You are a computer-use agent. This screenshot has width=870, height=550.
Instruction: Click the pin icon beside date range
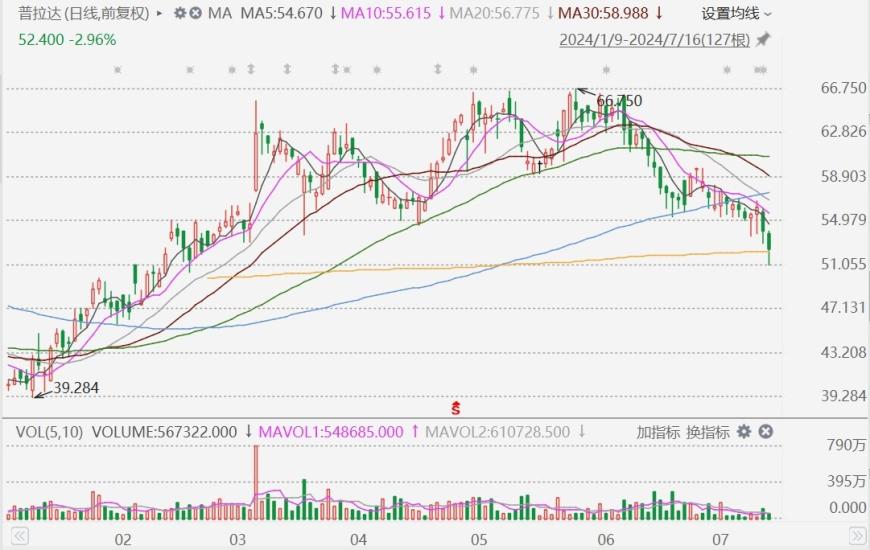763,40
